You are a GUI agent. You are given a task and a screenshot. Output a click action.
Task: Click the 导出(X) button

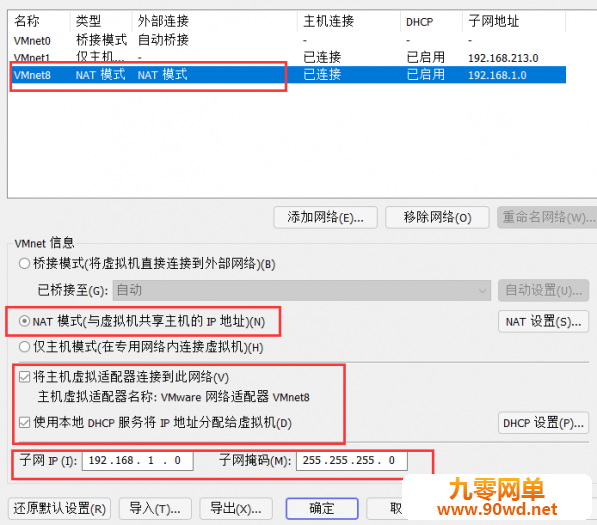tap(236, 509)
